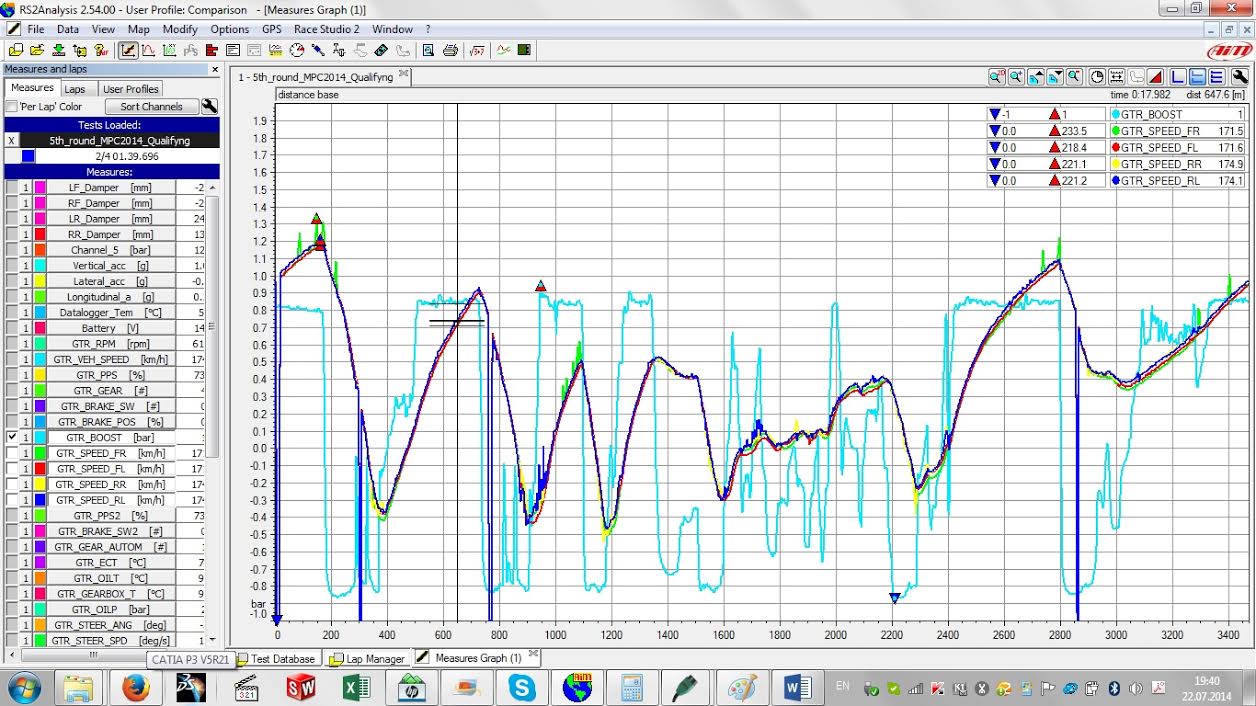Click the red triangle graph icon
This screenshot has width=1256, height=706.
click(x=1155, y=76)
